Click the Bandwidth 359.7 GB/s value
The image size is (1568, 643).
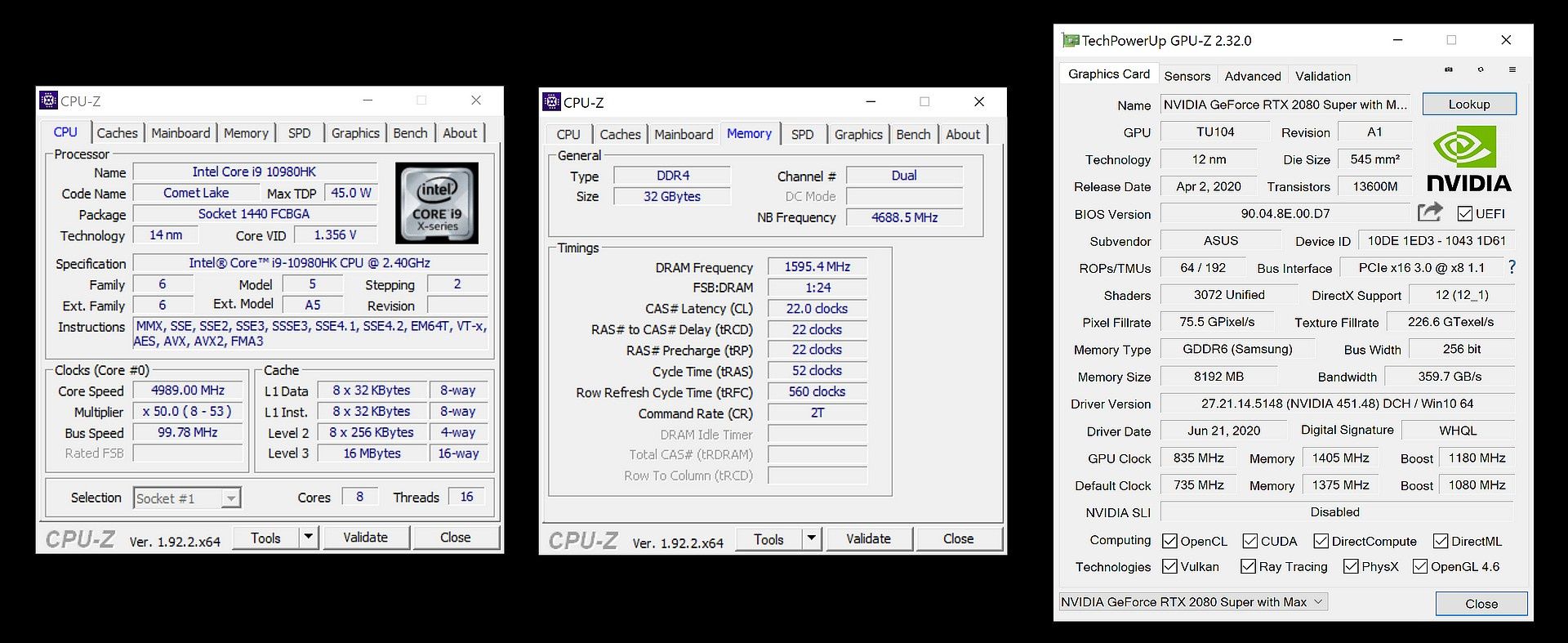coord(1450,377)
